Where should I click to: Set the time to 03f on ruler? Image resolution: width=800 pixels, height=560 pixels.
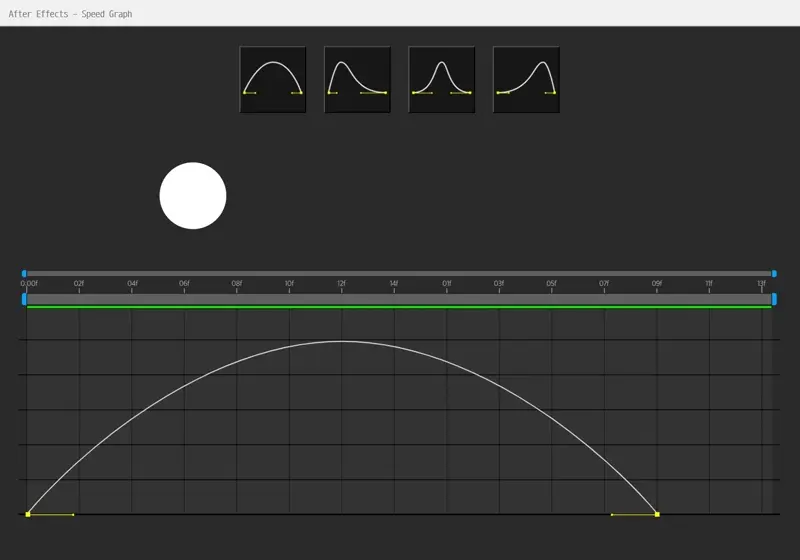499,284
